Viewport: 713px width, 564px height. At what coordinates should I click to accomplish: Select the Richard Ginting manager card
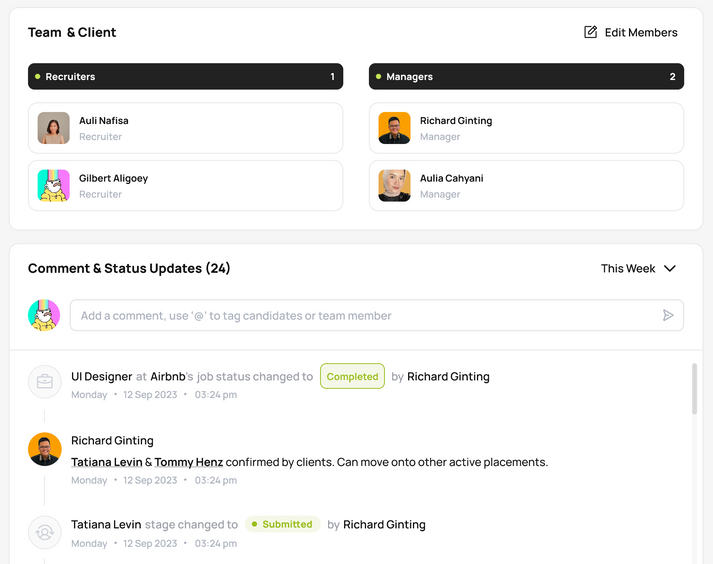526,128
